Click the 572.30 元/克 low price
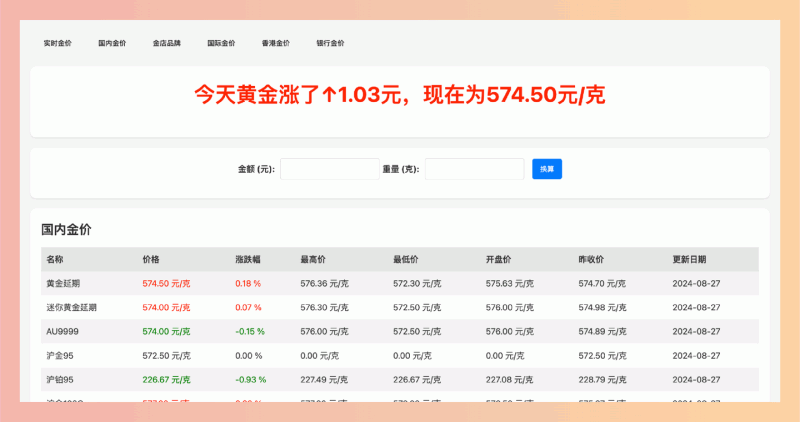This screenshot has height=422, width=800. 417,283
